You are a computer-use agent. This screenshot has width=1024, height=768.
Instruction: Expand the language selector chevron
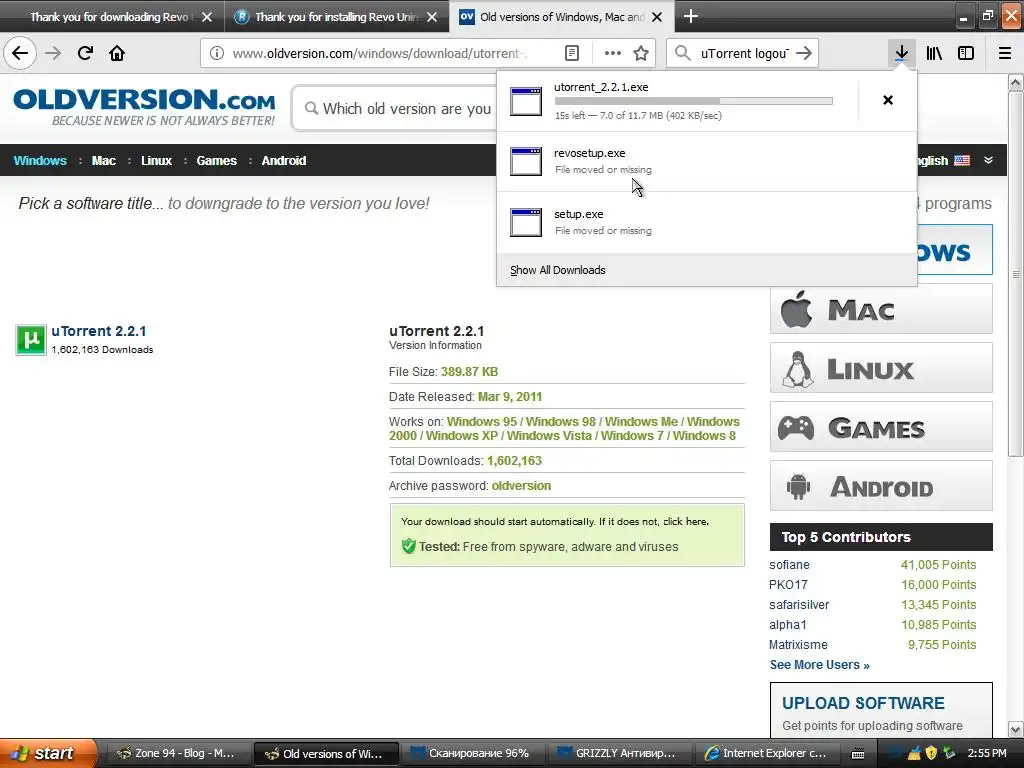(988, 160)
